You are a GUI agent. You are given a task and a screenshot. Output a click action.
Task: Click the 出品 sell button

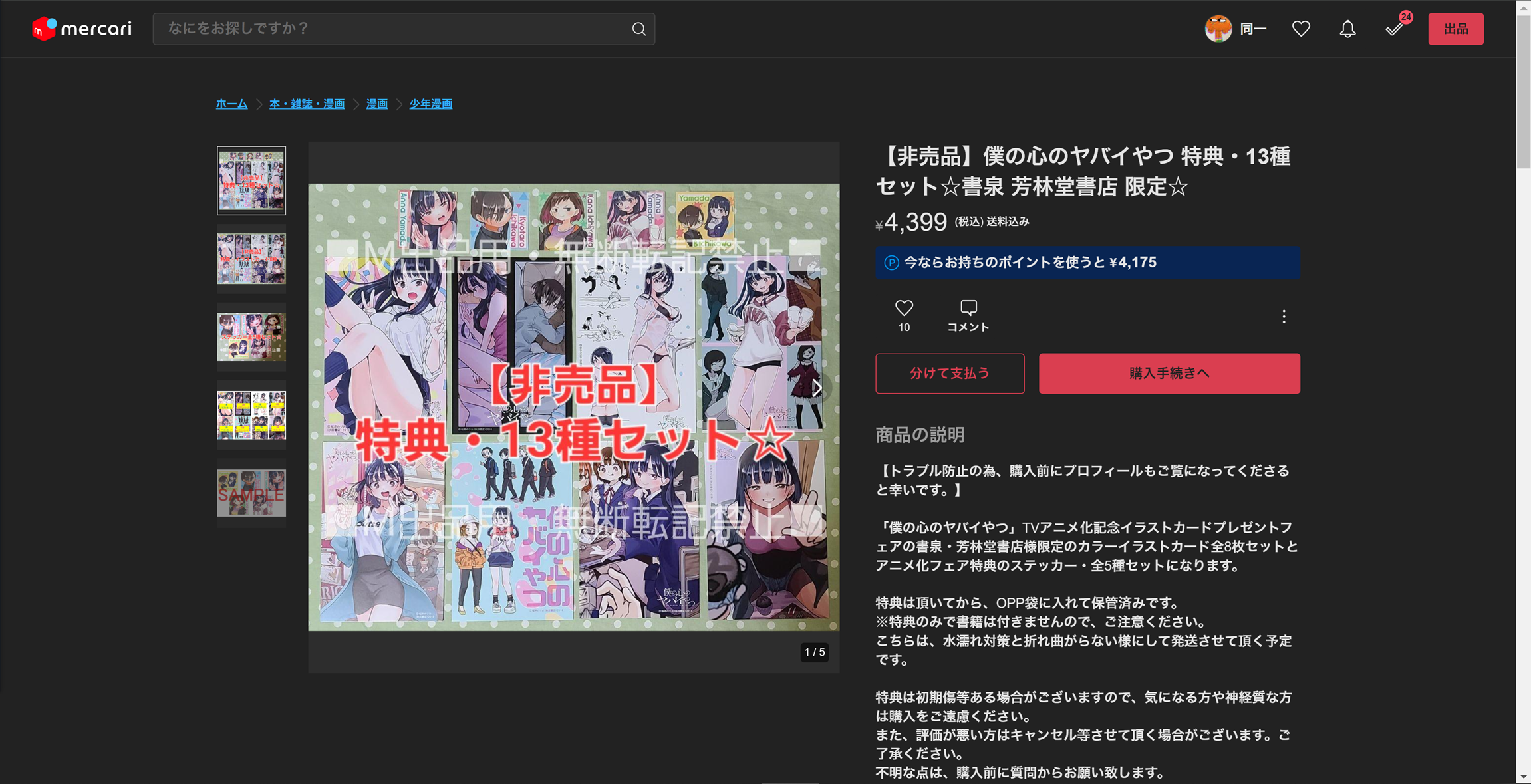(1455, 29)
